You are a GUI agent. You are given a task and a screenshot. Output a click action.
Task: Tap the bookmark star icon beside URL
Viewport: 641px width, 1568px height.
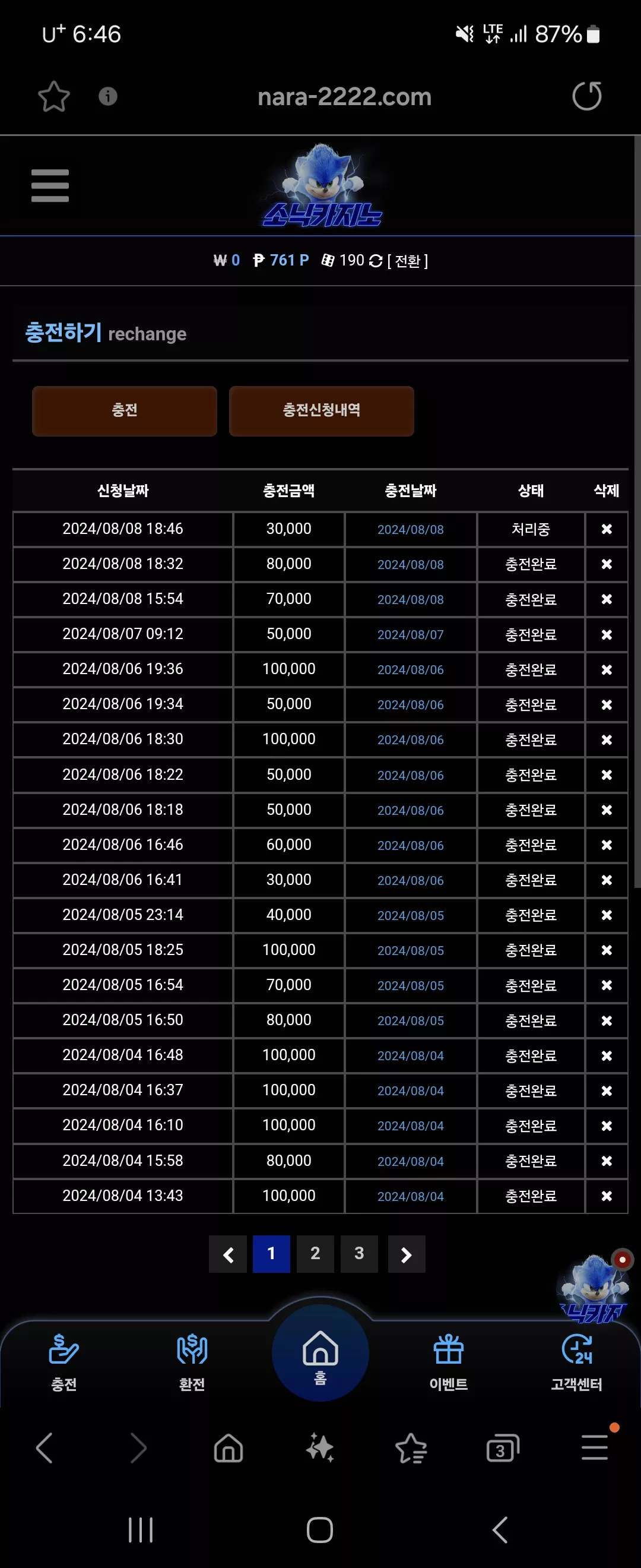click(x=53, y=96)
